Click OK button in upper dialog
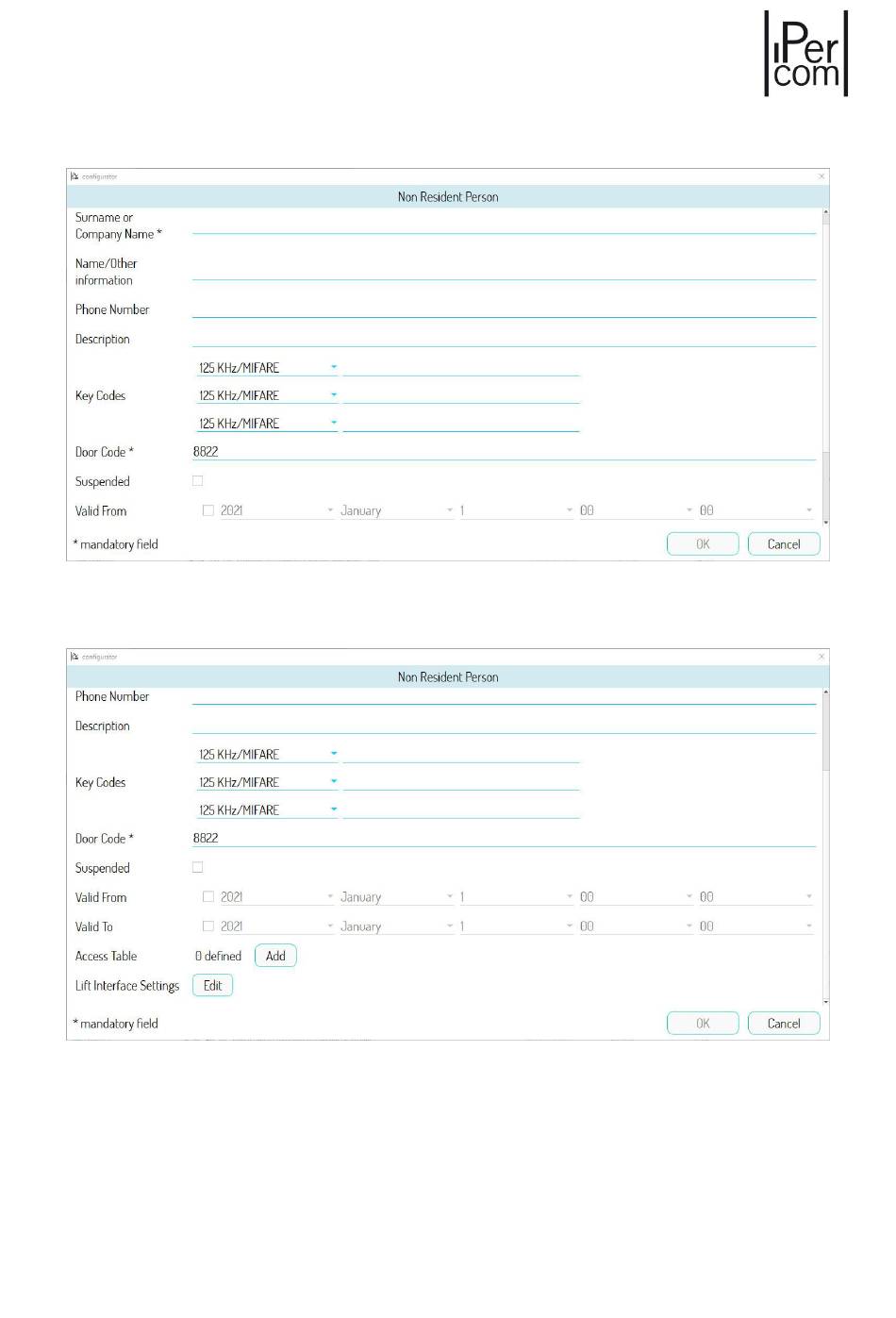 click(703, 544)
